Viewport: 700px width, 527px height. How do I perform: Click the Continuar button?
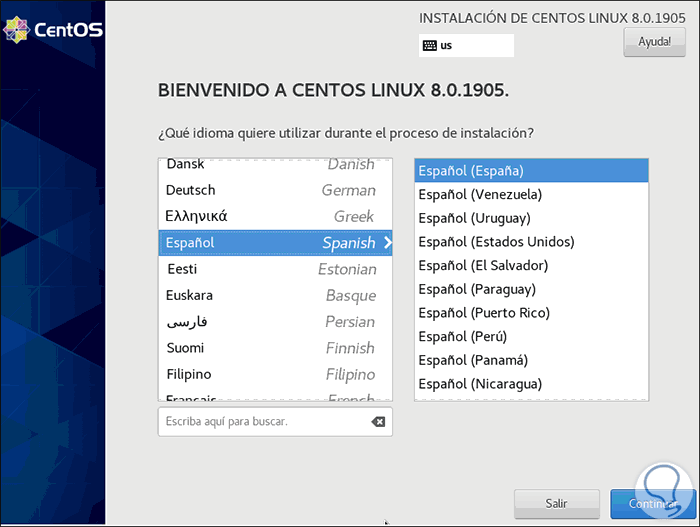(653, 504)
